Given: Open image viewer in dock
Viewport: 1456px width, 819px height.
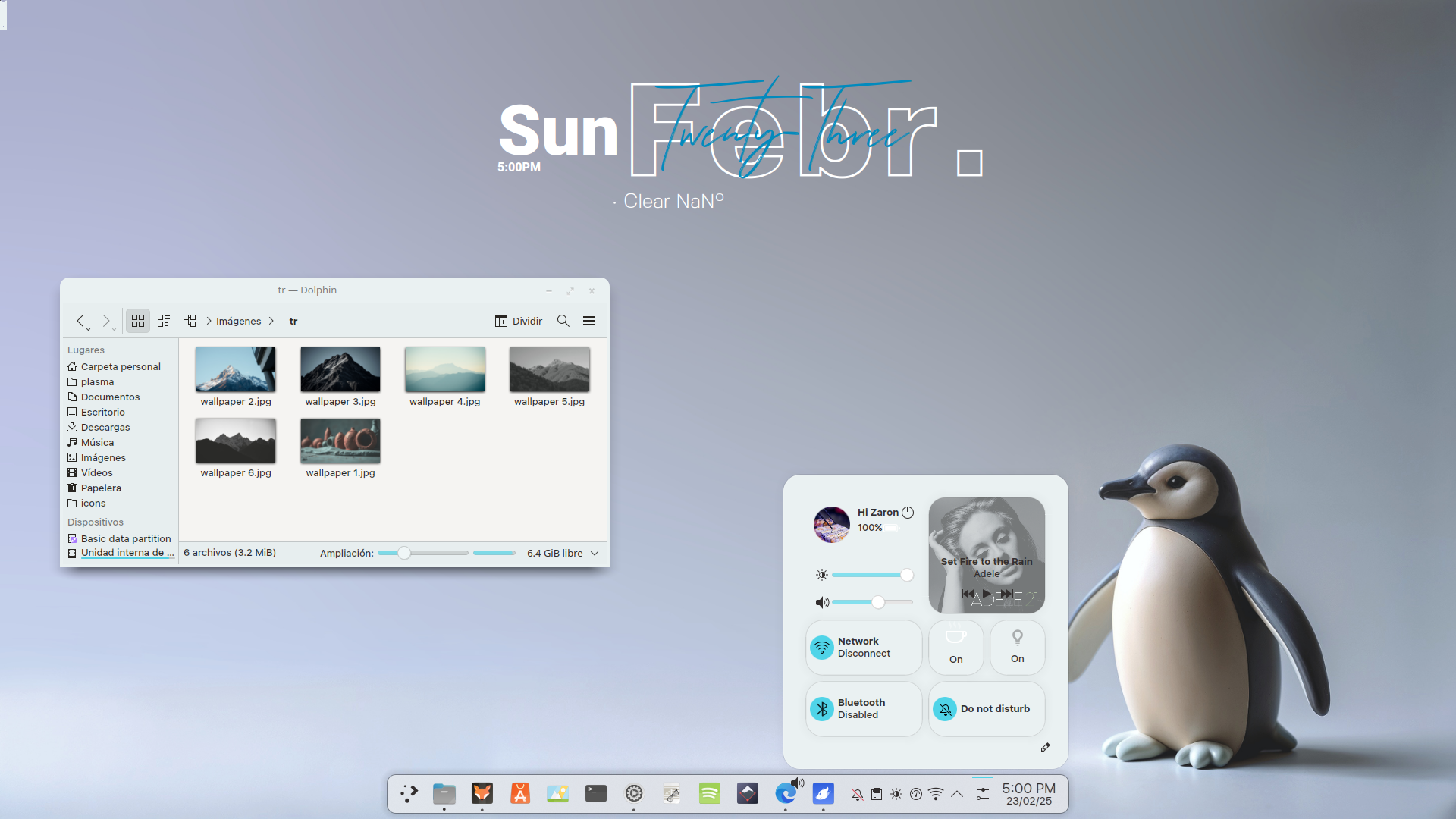Looking at the screenshot, I should coord(558,794).
